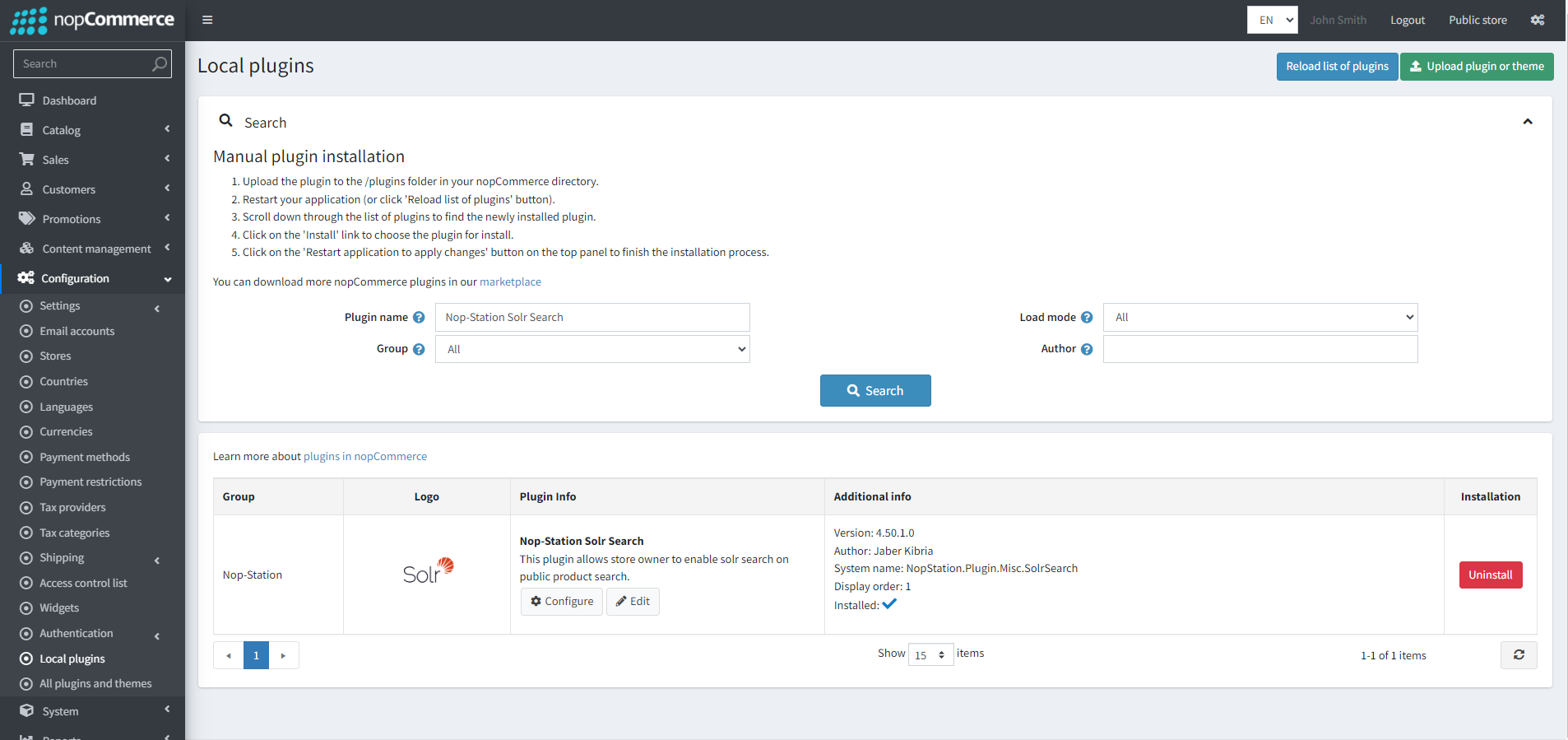Click the Promotions tags icon
Viewport: 1568px width, 740px height.
click(x=26, y=218)
